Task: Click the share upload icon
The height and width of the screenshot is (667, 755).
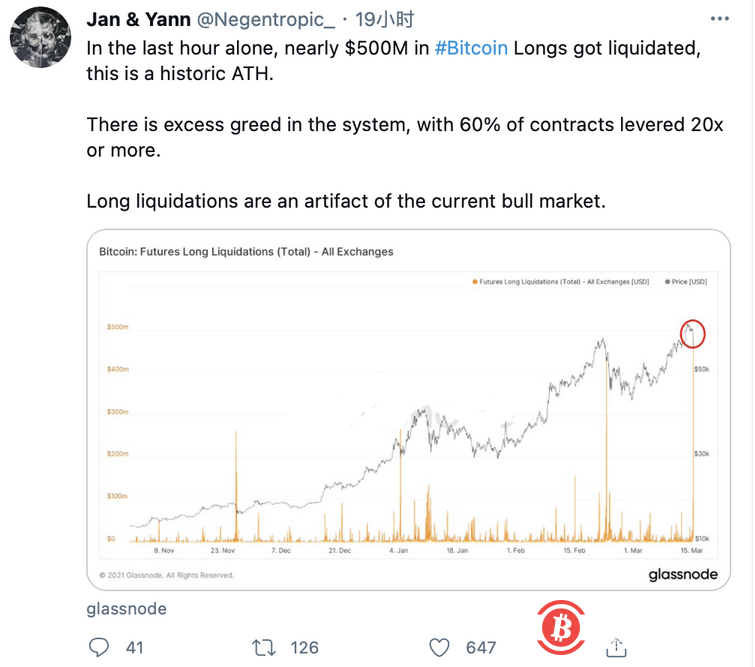Action: tap(617, 646)
